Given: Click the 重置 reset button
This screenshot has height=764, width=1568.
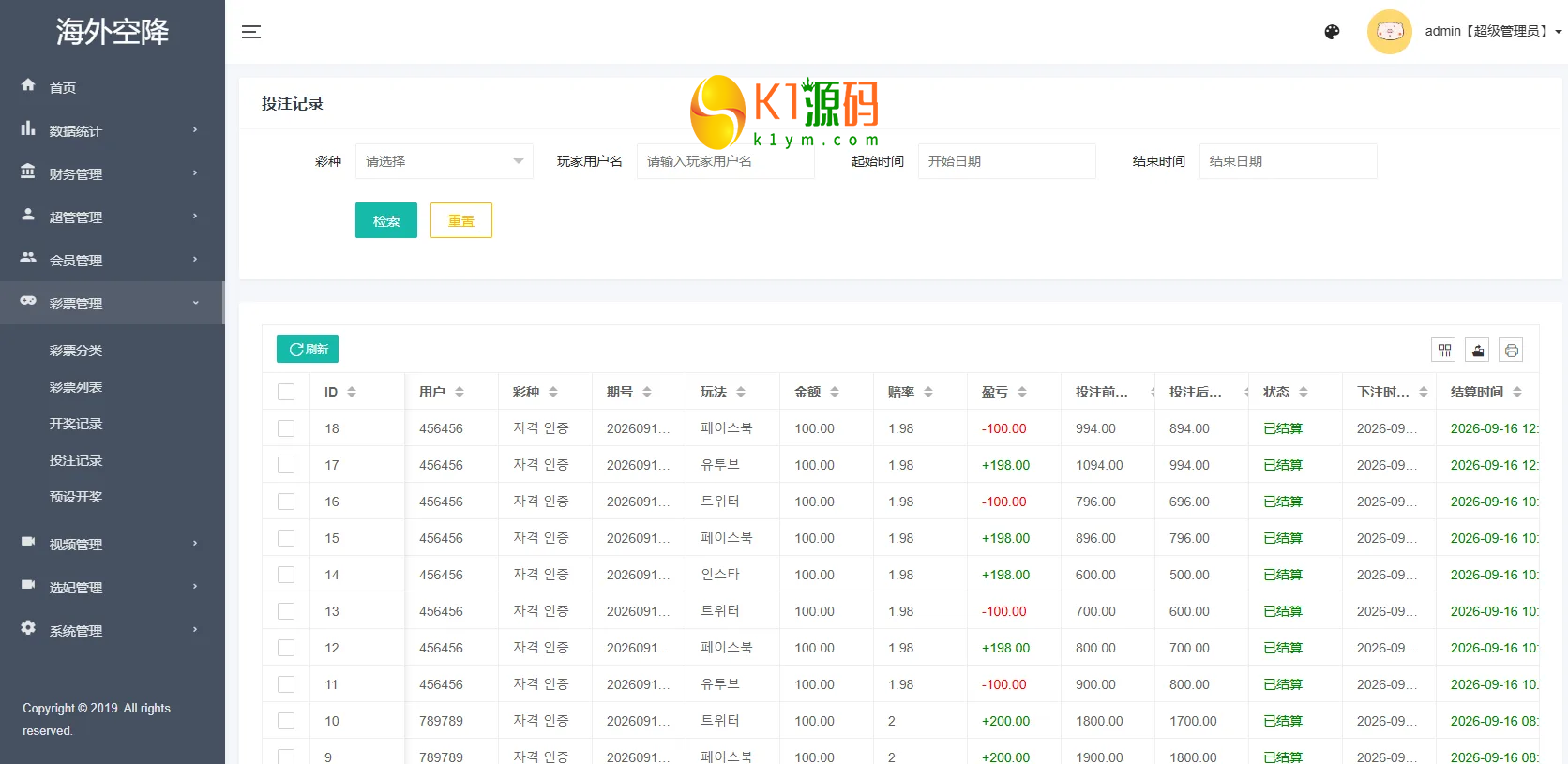Looking at the screenshot, I should point(461,220).
